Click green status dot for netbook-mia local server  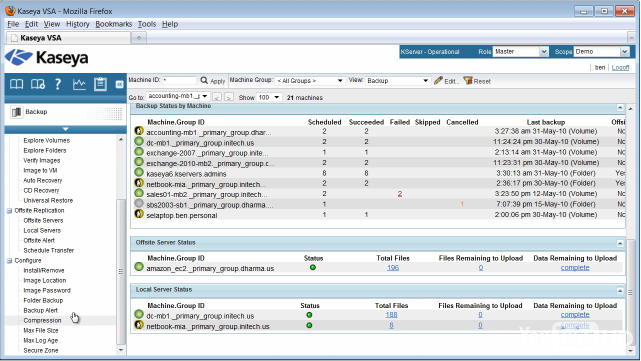[x=309, y=325]
